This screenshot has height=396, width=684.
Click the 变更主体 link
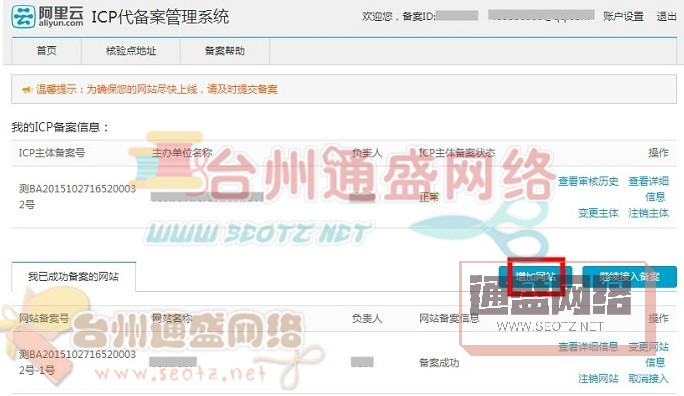point(598,213)
